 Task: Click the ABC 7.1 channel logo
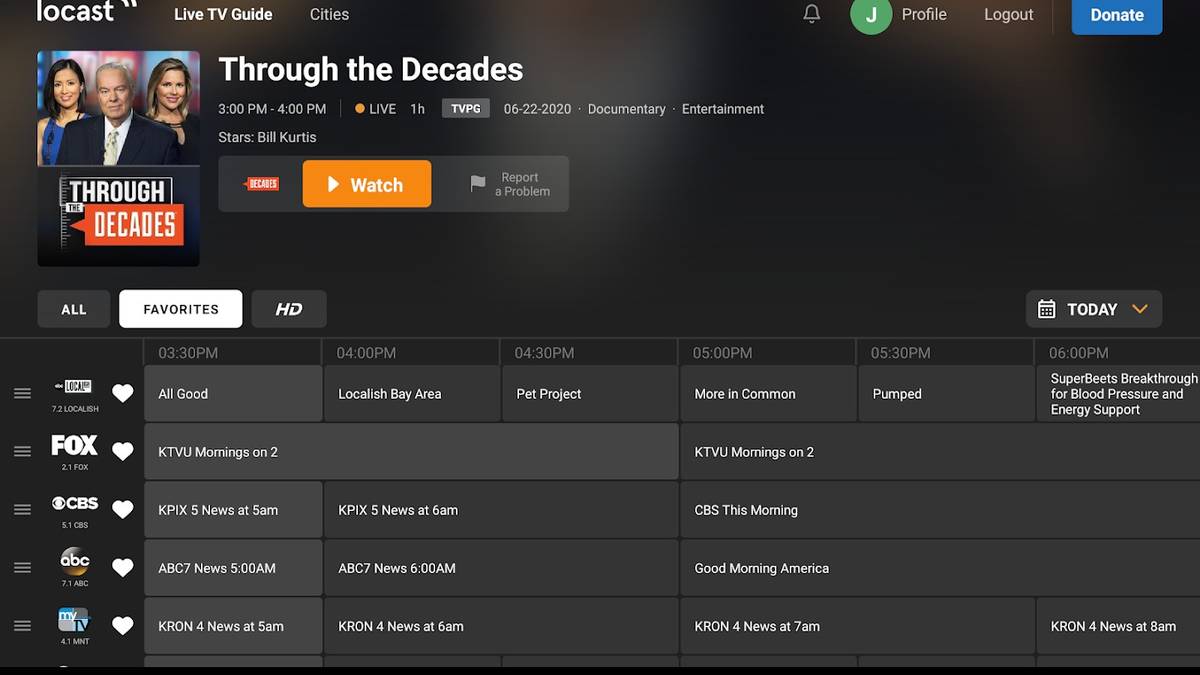click(75, 561)
